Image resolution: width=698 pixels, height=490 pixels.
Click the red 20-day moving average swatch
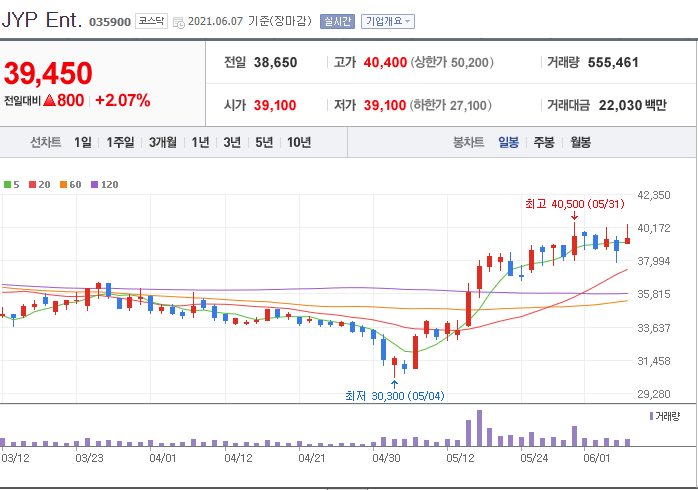click(32, 184)
